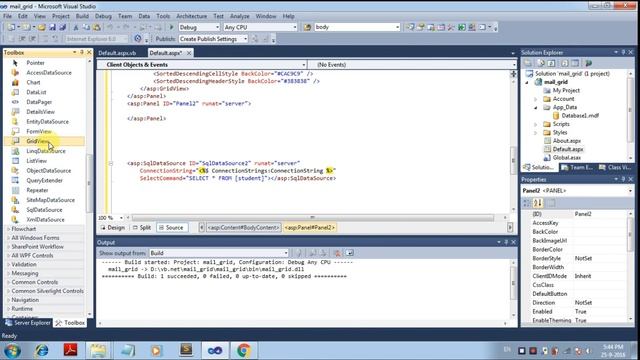Viewport: 640px width, 360px height.
Task: Switch to Design view
Action: [x=113, y=228]
